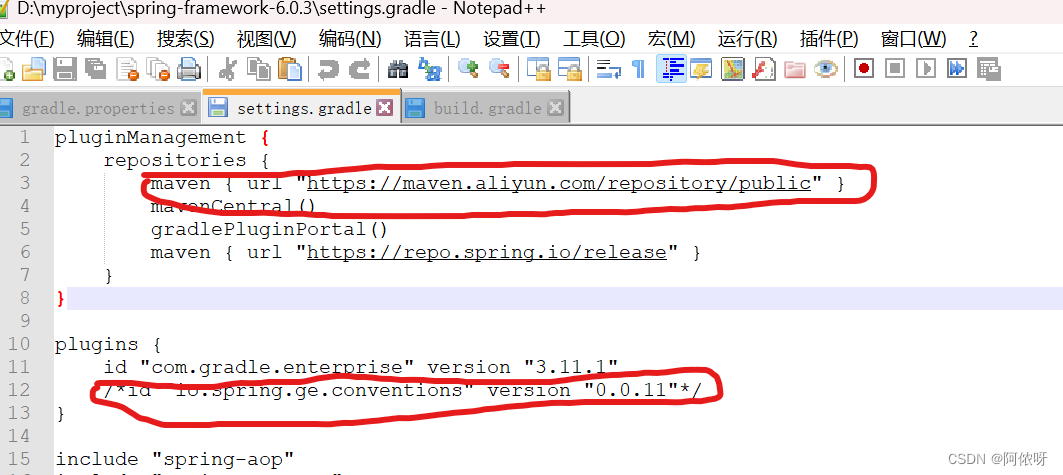
Task: Click the Cut scissors icon
Action: tap(228, 68)
